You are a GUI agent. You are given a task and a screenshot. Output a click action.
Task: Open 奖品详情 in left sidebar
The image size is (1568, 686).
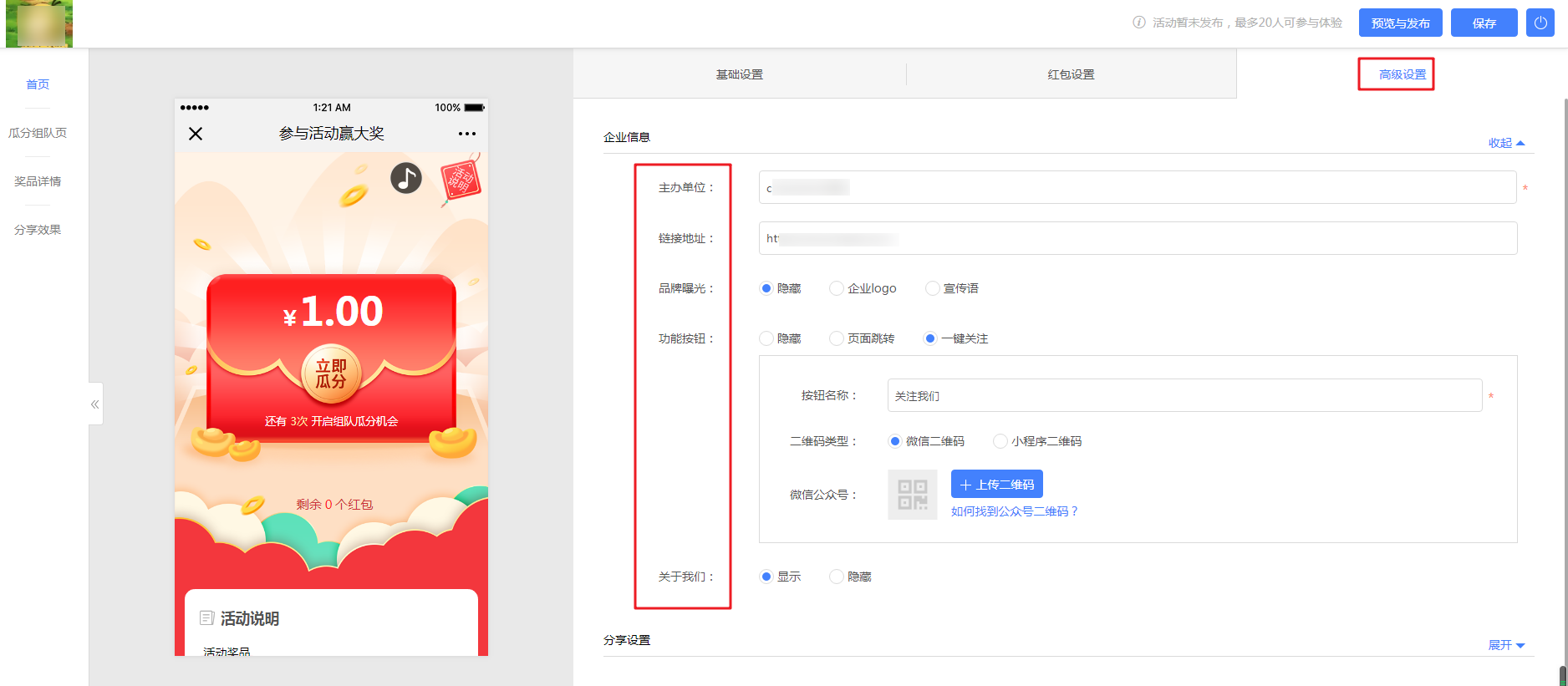(38, 181)
